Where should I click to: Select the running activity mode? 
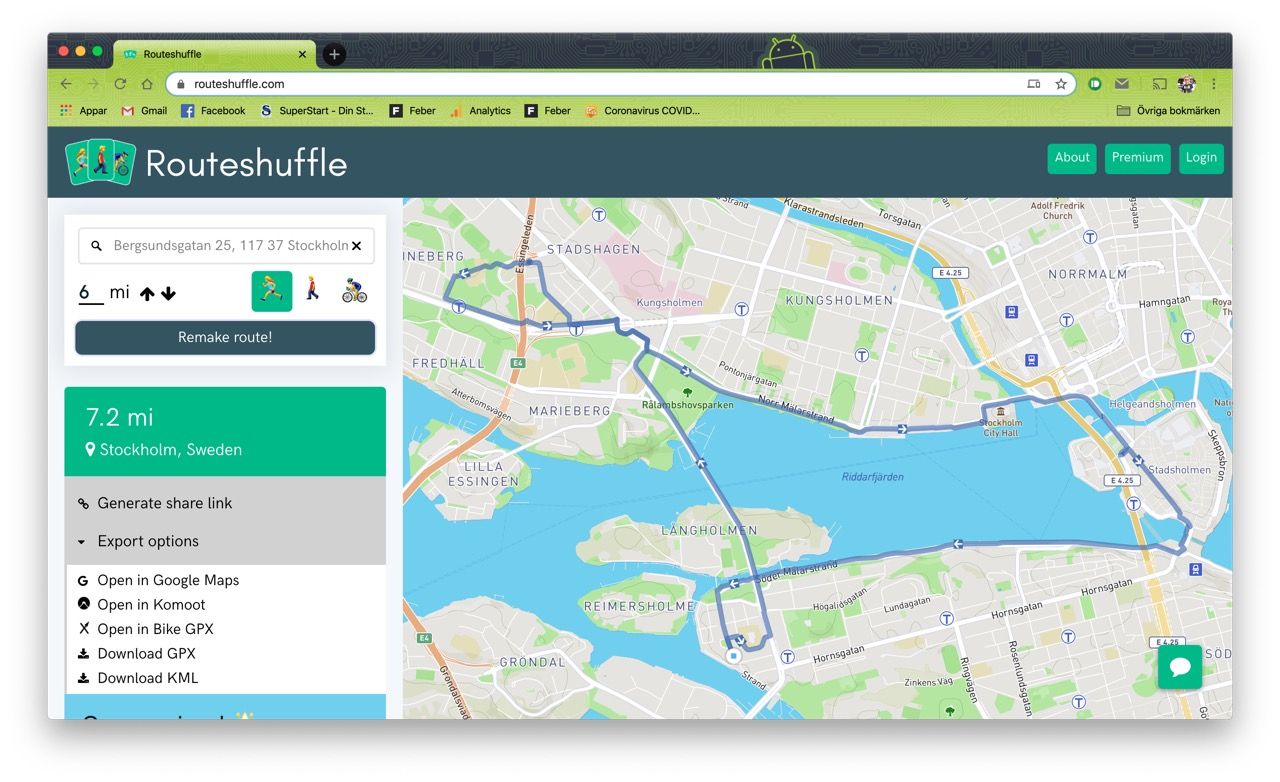click(272, 291)
